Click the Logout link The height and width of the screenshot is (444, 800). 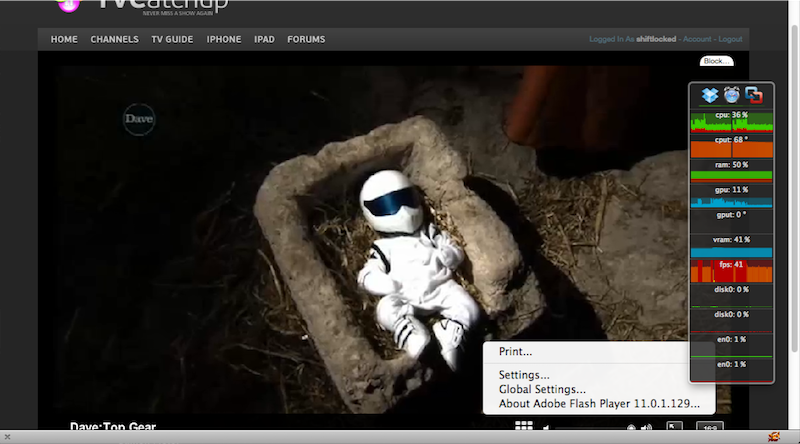730,39
